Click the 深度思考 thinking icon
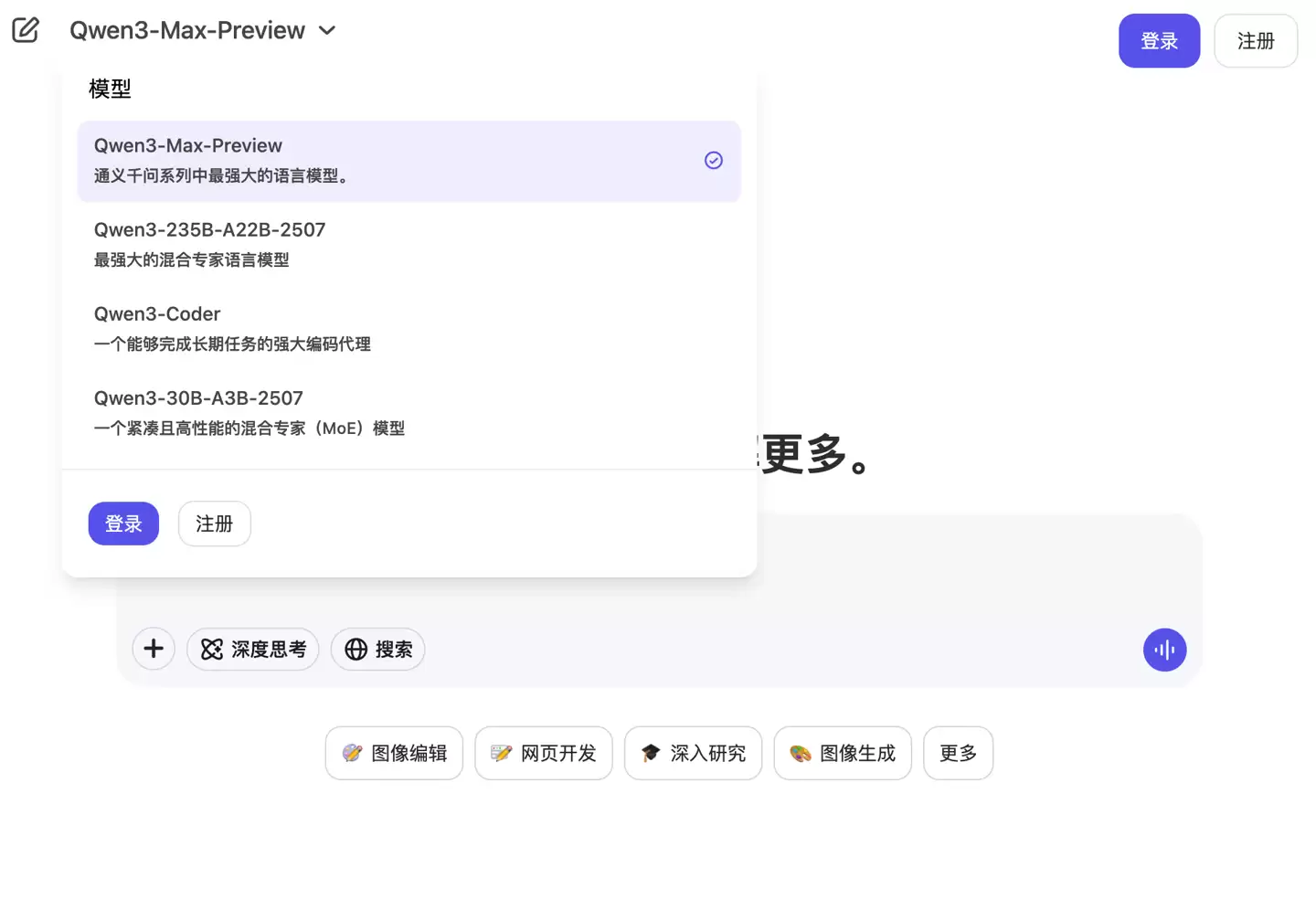The height and width of the screenshot is (910, 1316). point(210,649)
